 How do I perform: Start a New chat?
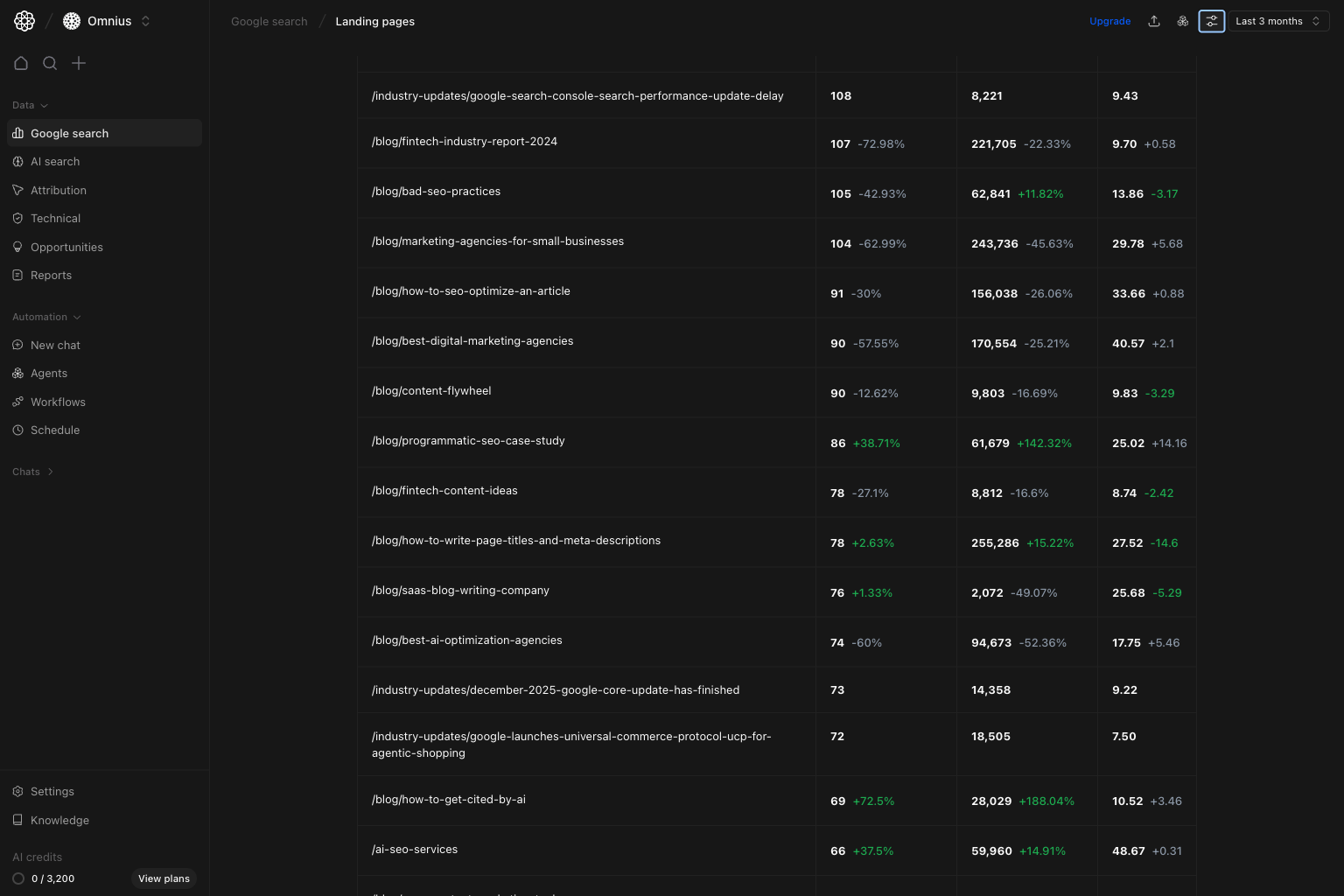coord(55,345)
